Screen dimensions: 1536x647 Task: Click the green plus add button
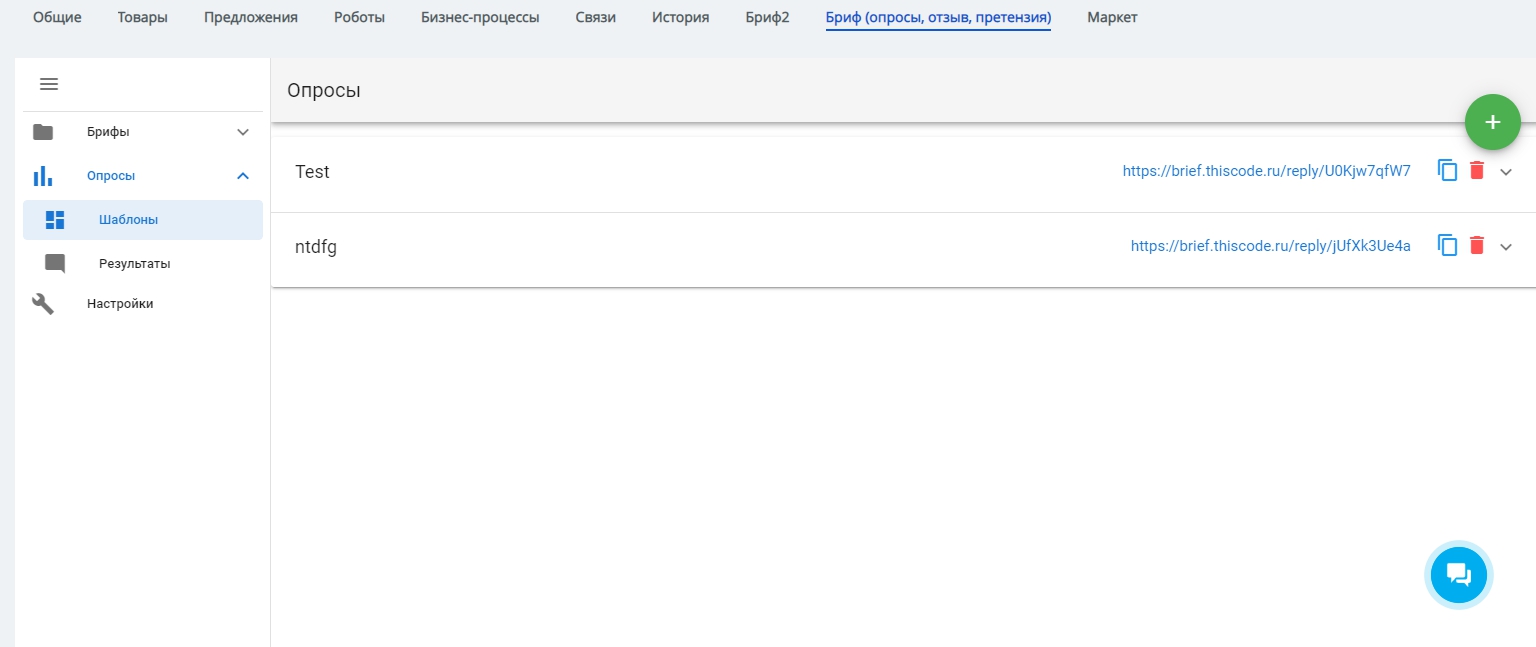[x=1492, y=122]
